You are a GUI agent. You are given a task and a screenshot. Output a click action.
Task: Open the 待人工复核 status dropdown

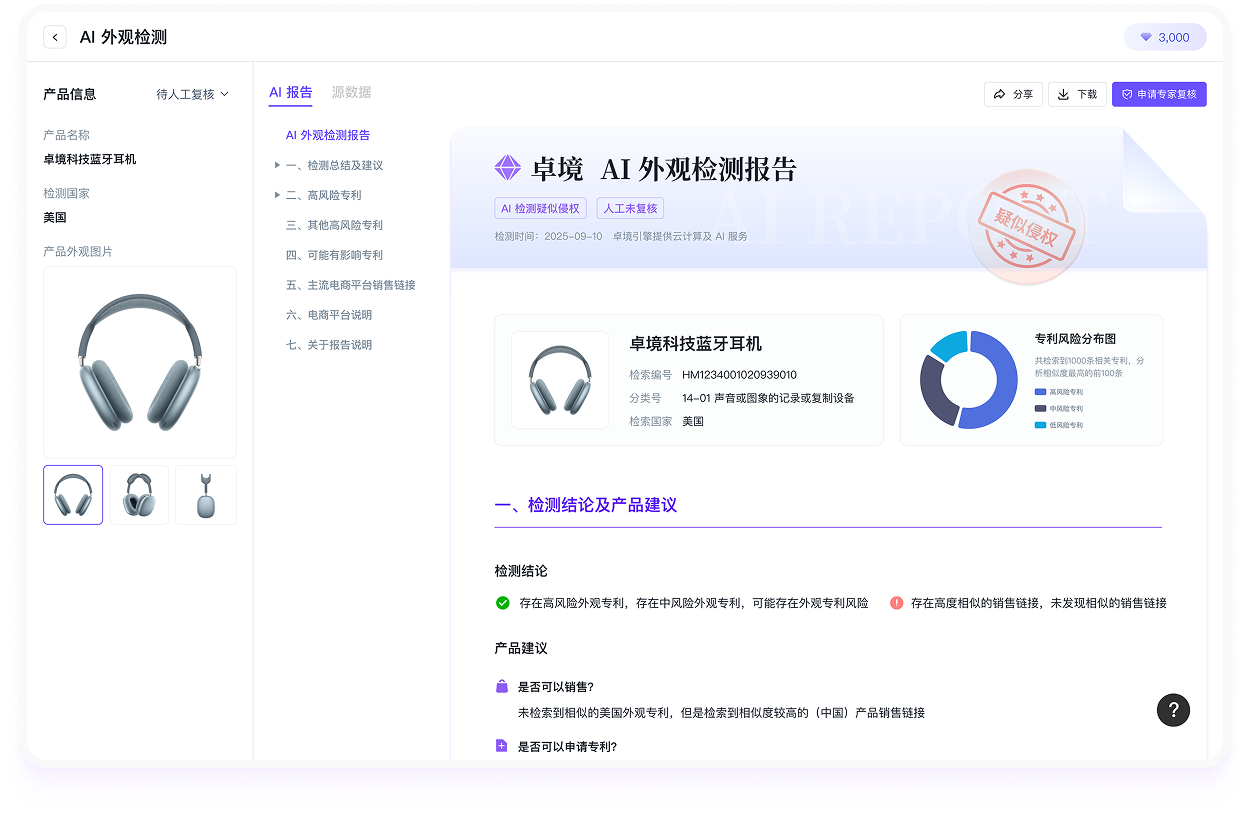[192, 94]
